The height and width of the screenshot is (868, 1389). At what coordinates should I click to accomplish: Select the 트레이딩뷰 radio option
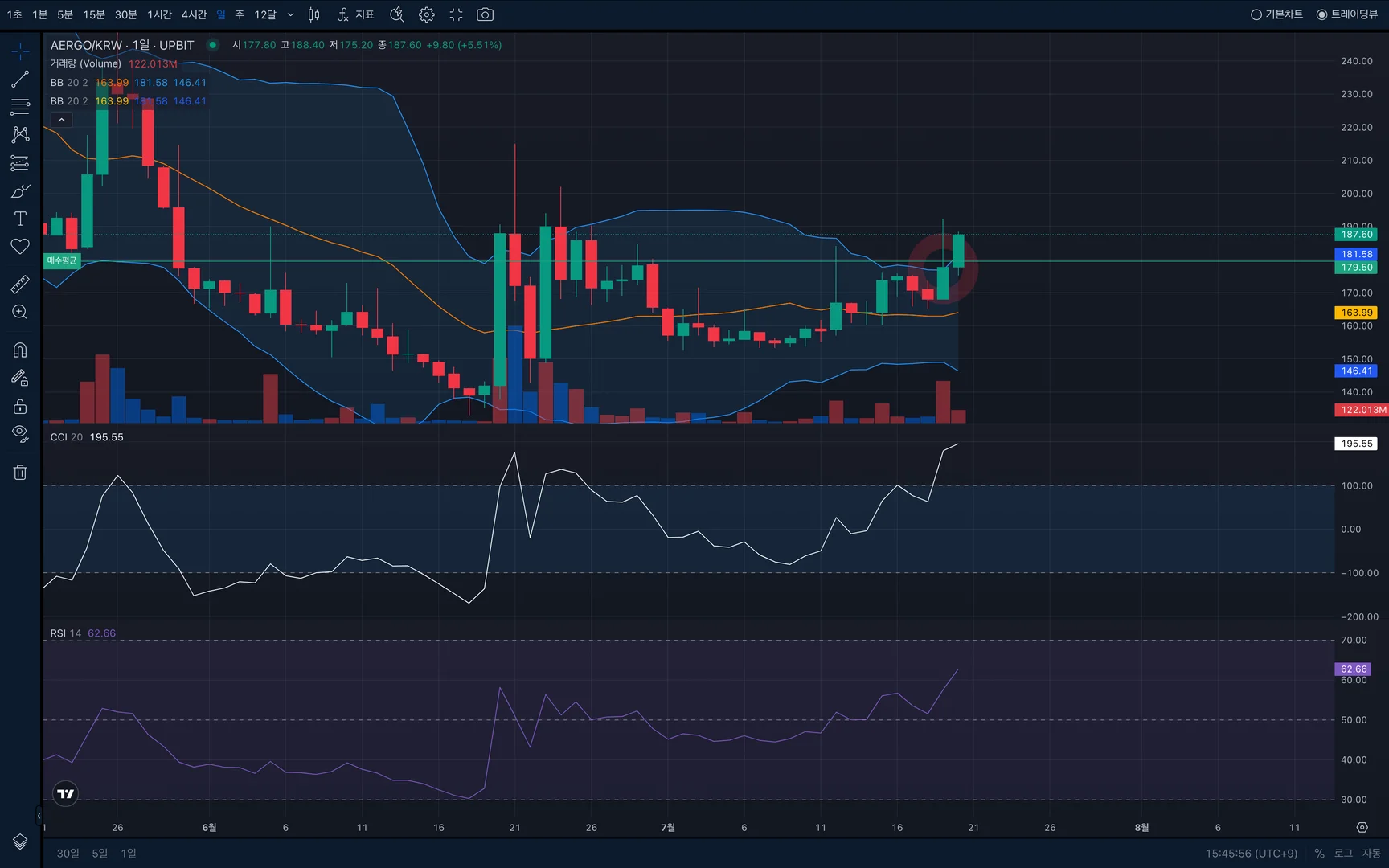pyautogui.click(x=1346, y=14)
